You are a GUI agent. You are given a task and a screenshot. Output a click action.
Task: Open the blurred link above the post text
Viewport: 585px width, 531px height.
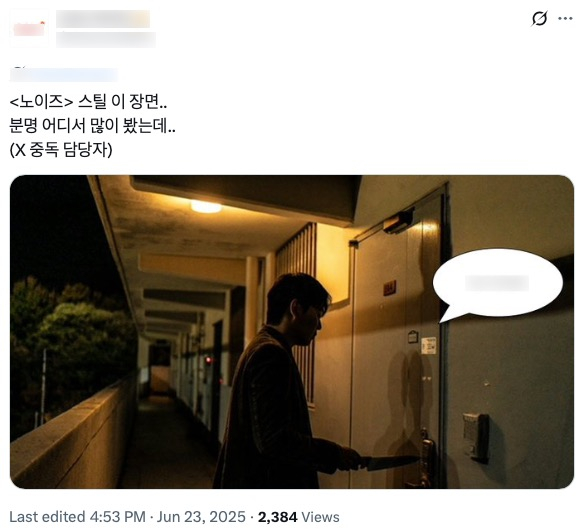tap(63, 75)
